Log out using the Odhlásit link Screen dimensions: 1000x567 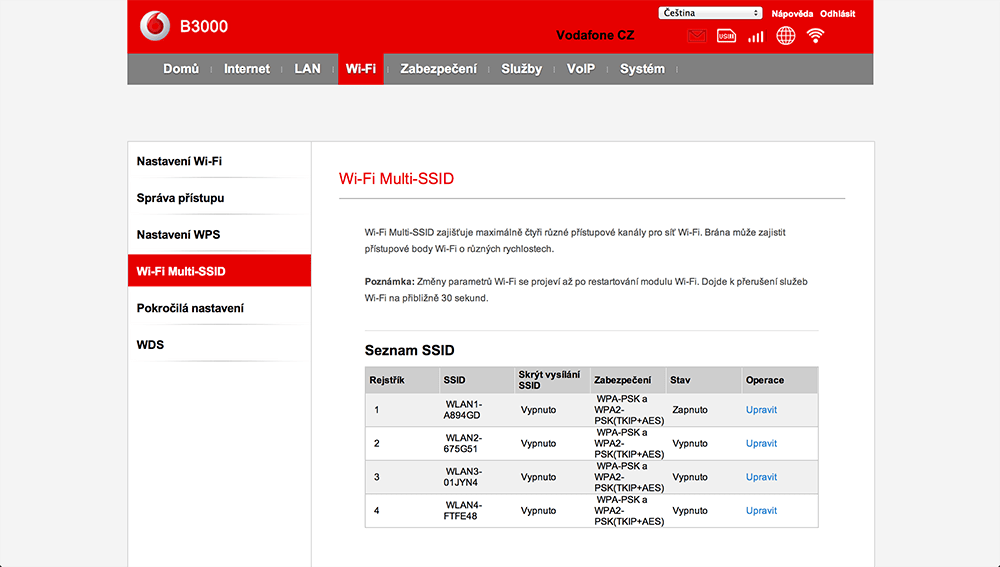pyautogui.click(x=837, y=13)
